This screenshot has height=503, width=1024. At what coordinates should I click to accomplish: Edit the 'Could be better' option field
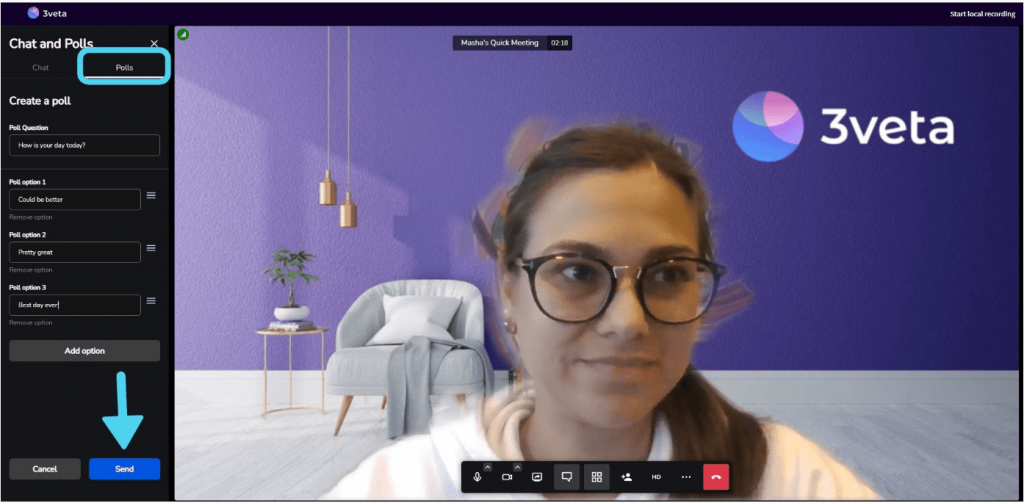(74, 199)
